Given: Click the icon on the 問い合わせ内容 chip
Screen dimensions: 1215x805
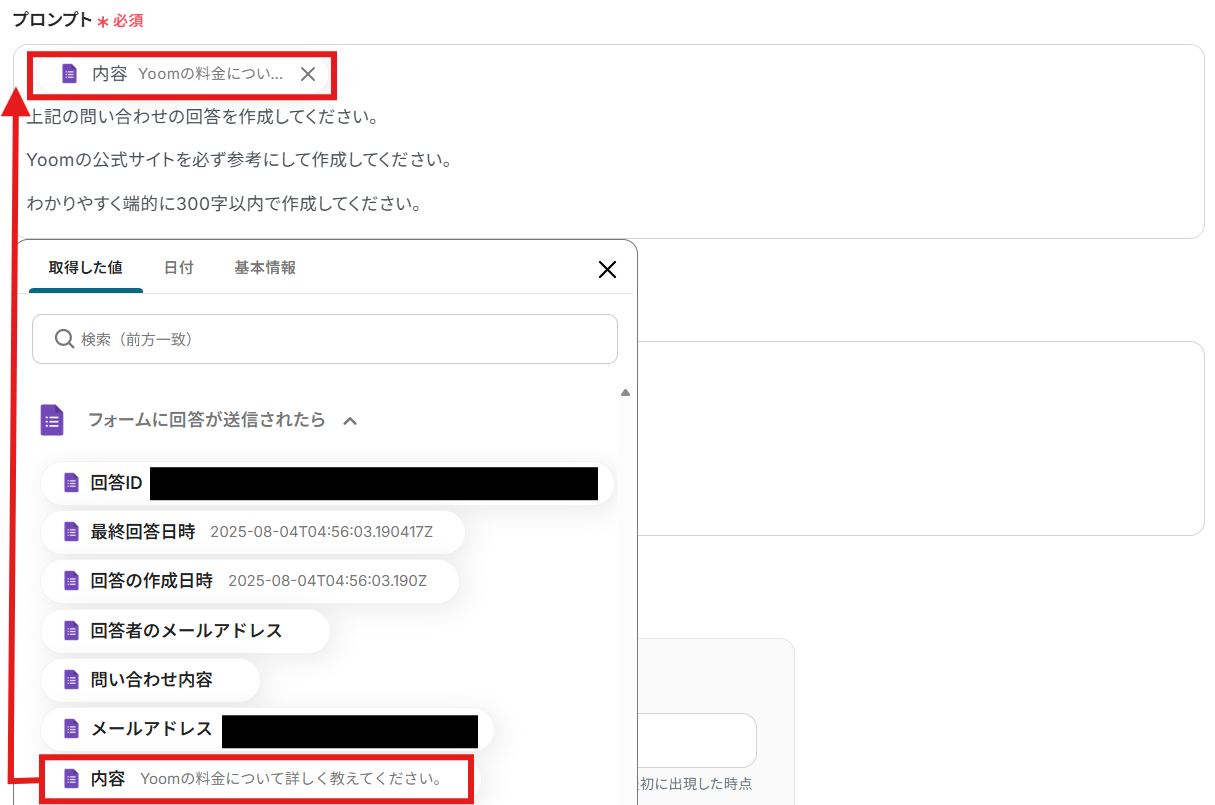Looking at the screenshot, I should [x=71, y=680].
